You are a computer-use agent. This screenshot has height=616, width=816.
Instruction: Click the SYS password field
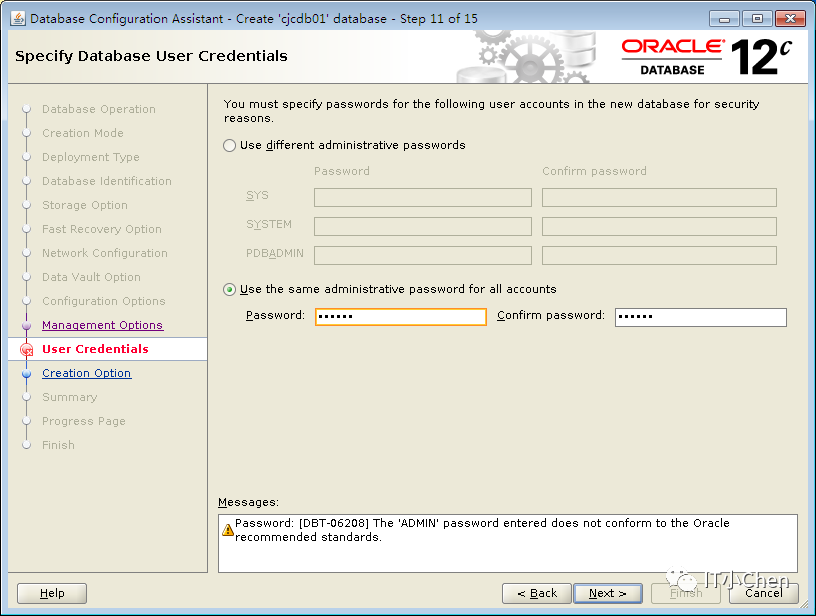(x=423, y=198)
